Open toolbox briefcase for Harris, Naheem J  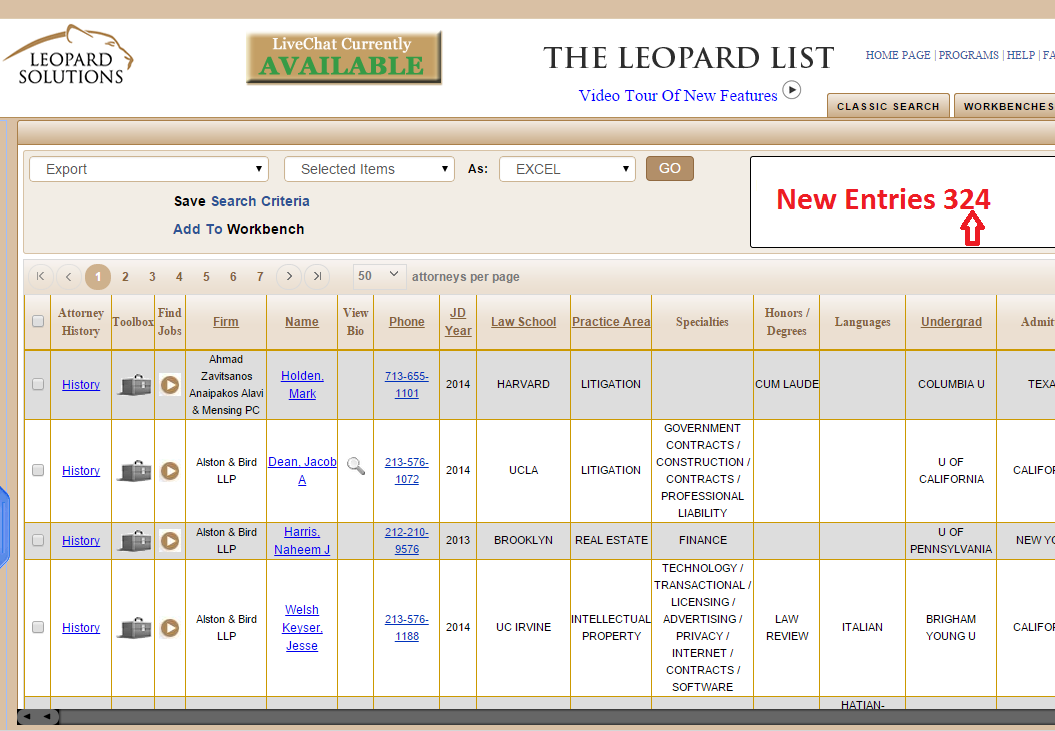pos(135,541)
